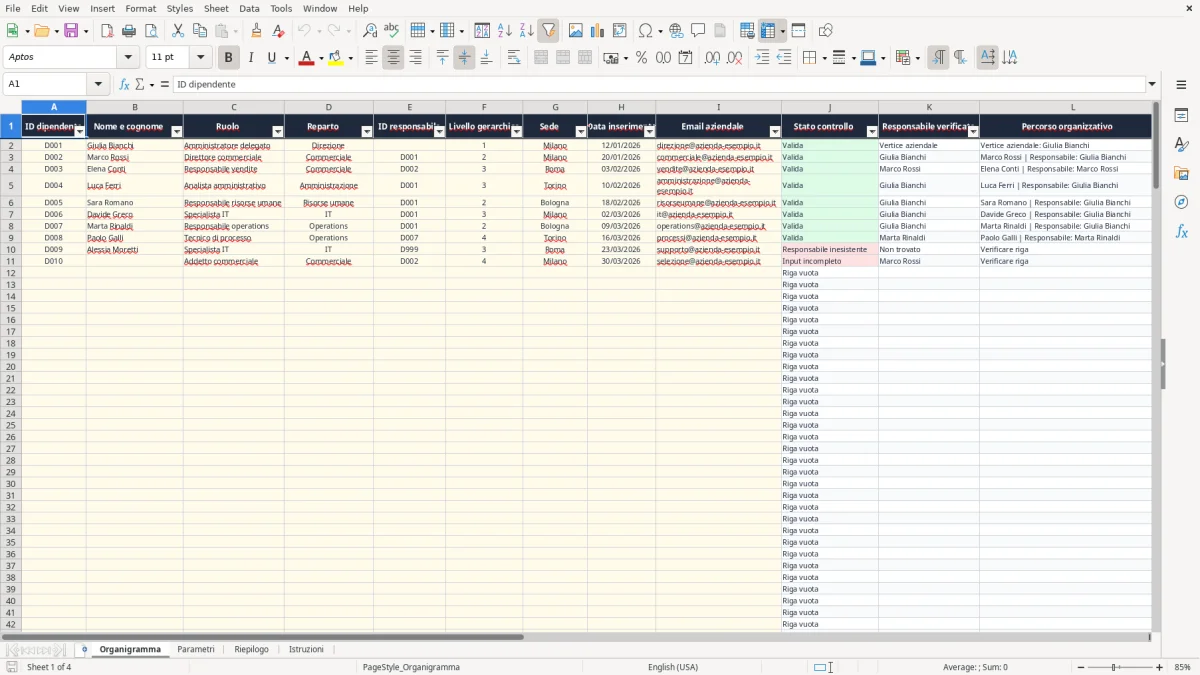Select row 15 header
1200x675 pixels.
(11, 308)
